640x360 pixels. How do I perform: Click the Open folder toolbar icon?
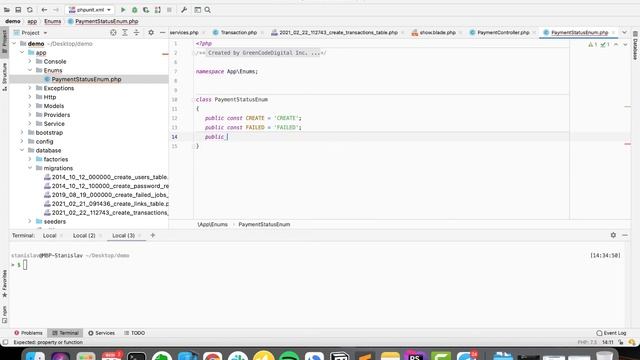pyautogui.click(x=7, y=10)
